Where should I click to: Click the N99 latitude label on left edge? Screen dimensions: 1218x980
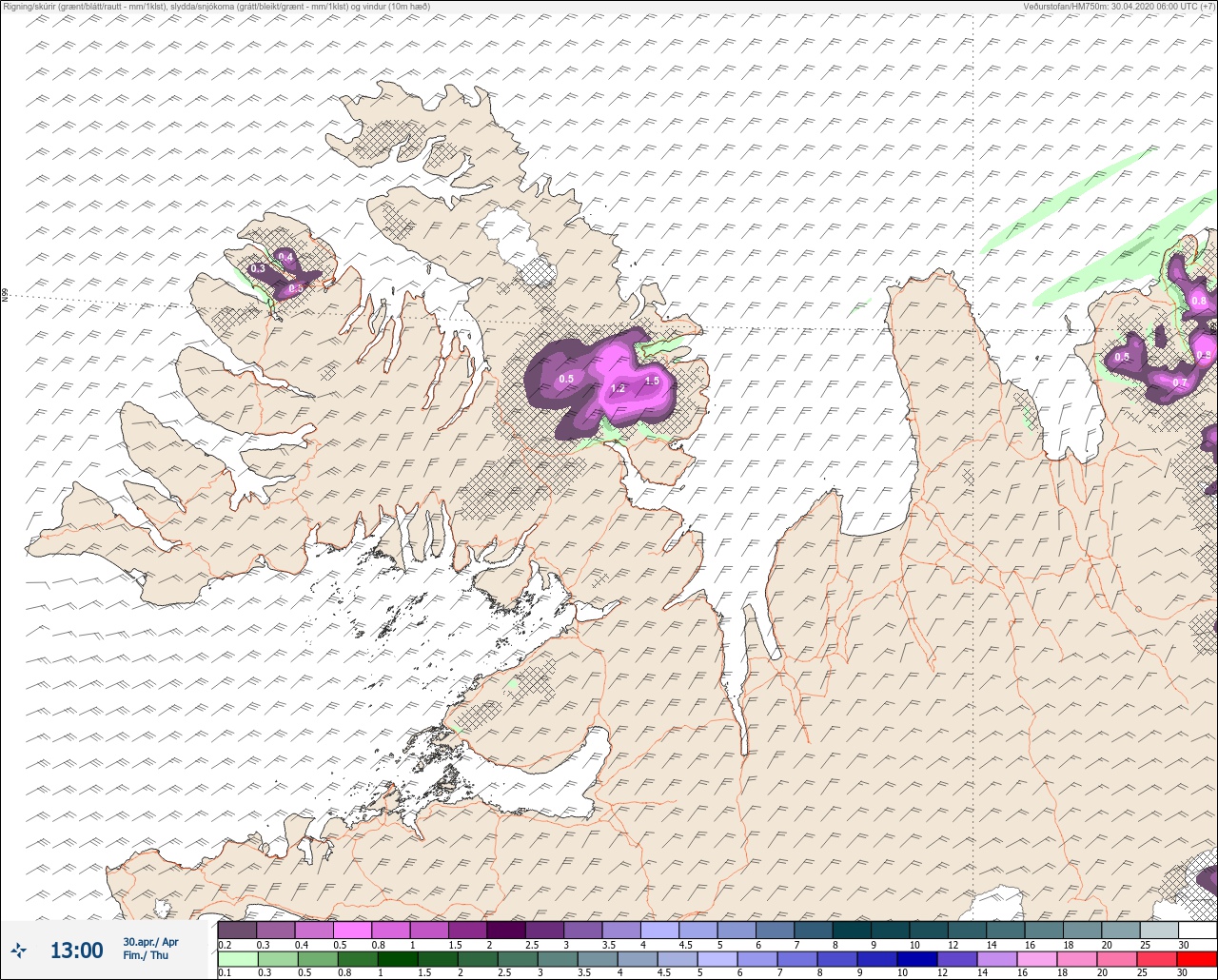tap(5, 296)
